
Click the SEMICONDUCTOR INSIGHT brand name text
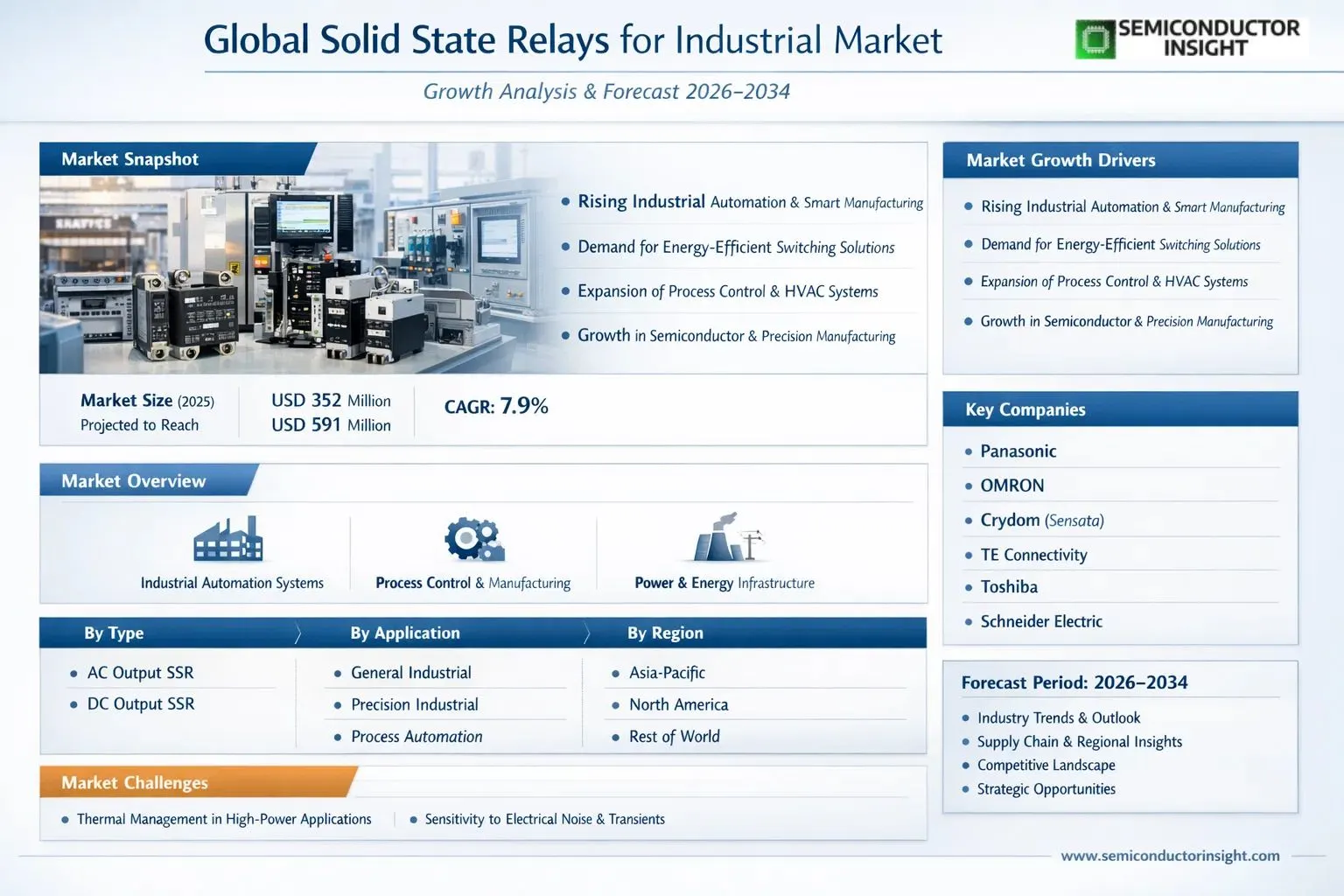click(x=1207, y=38)
